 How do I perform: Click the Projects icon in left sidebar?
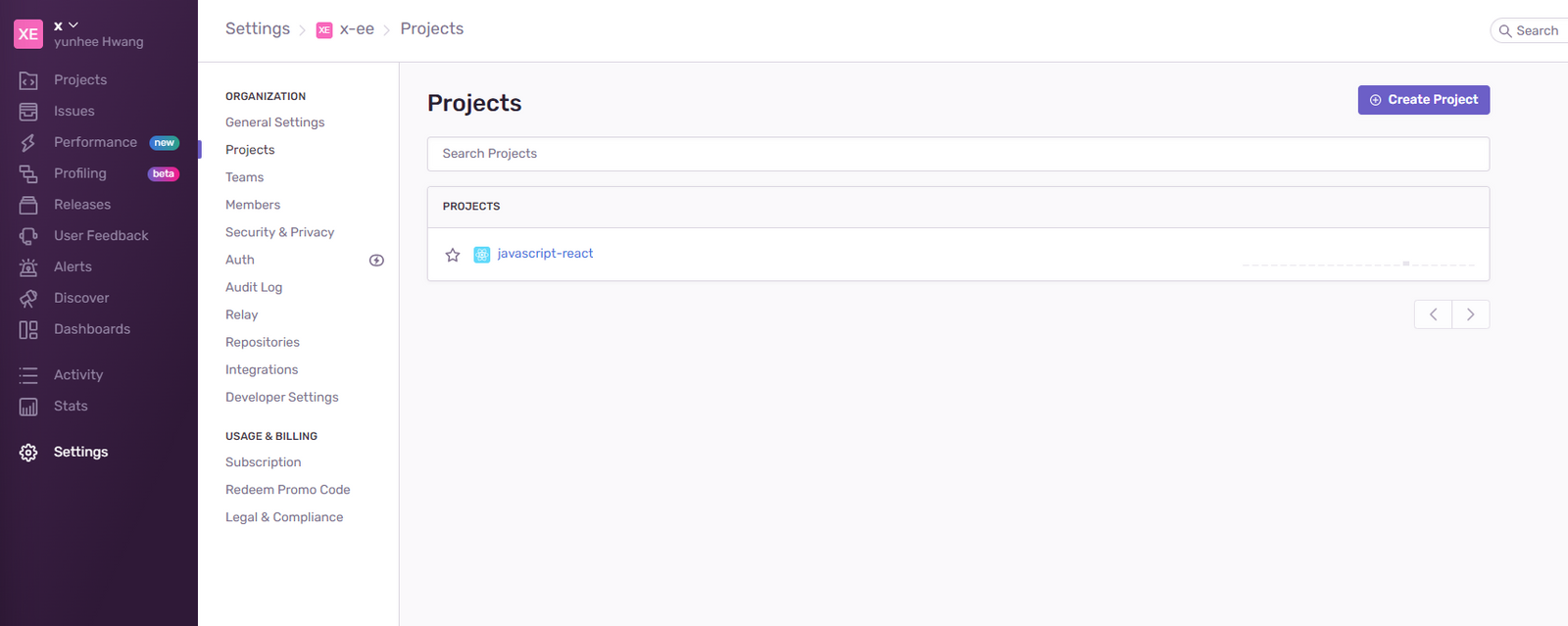coord(28,80)
